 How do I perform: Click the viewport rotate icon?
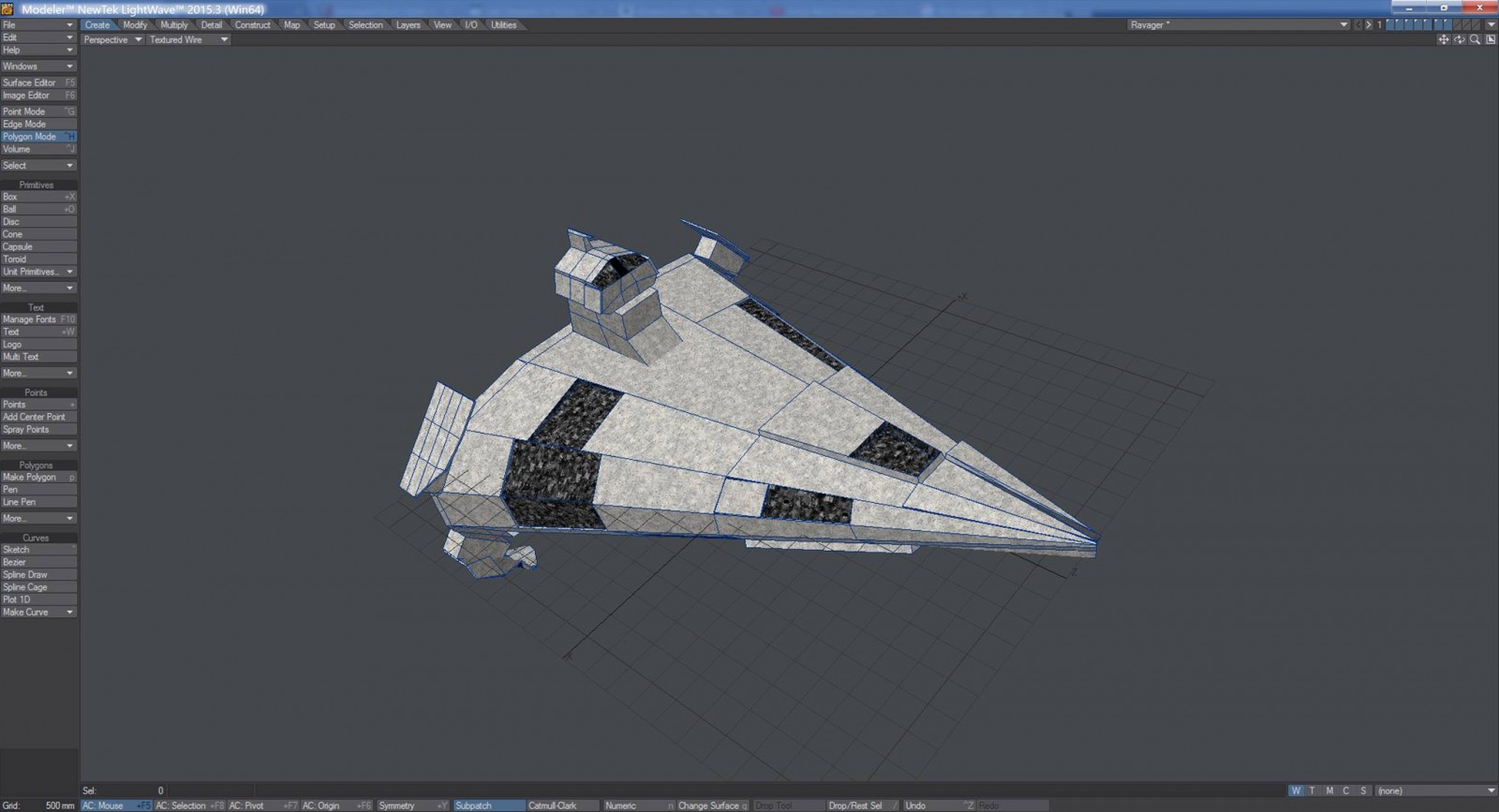(1459, 39)
